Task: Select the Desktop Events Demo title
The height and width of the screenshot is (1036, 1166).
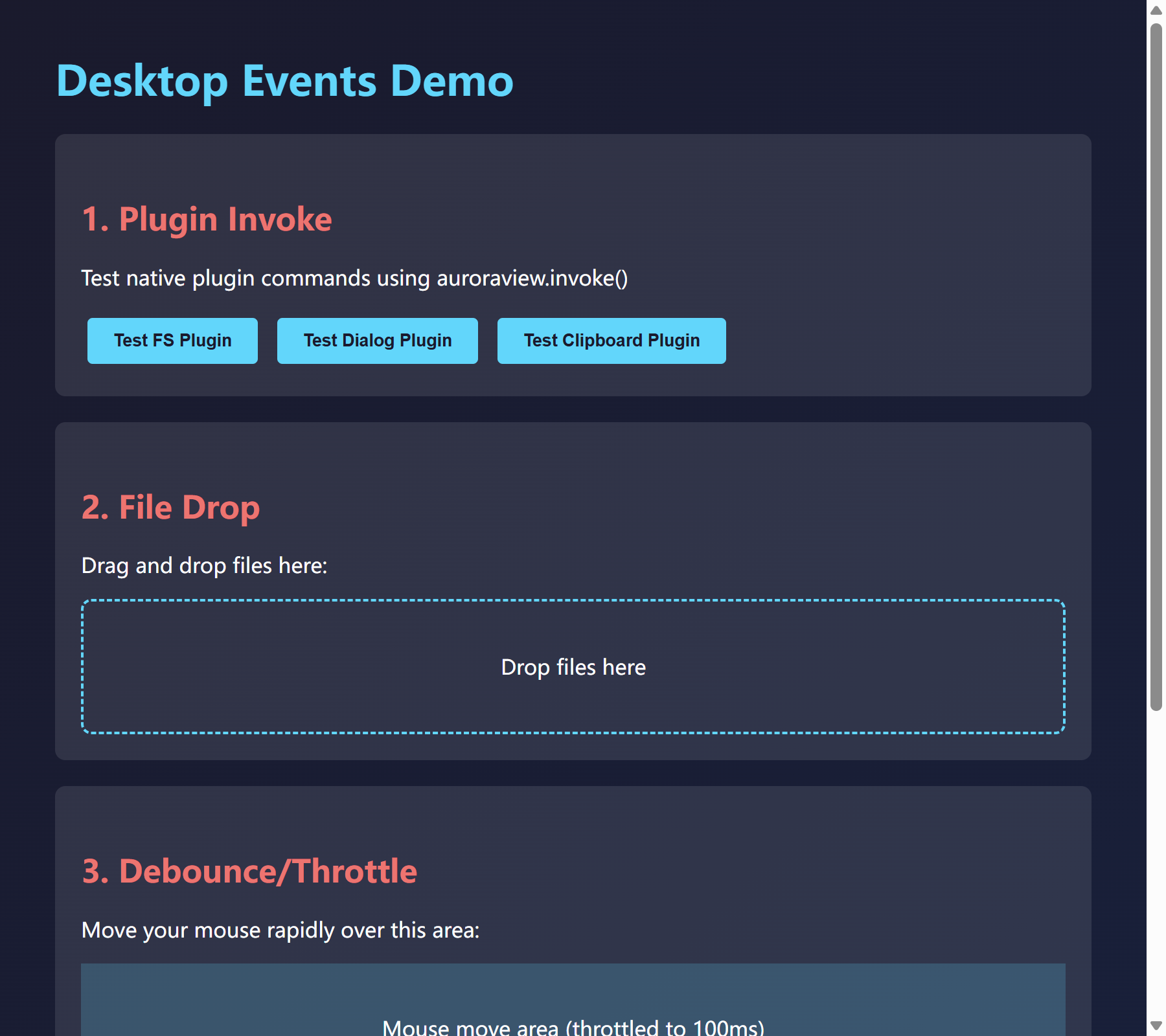Action: coord(285,82)
